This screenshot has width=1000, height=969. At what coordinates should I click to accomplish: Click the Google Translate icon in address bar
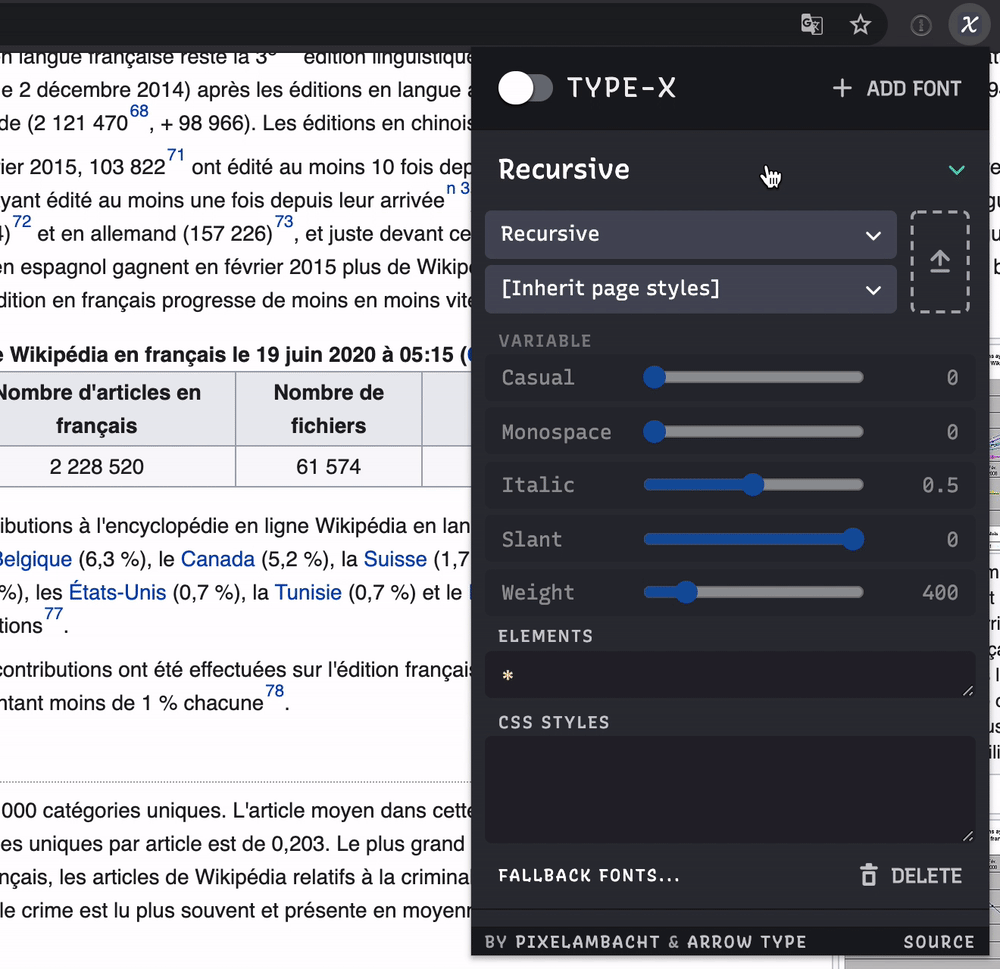pos(812,25)
